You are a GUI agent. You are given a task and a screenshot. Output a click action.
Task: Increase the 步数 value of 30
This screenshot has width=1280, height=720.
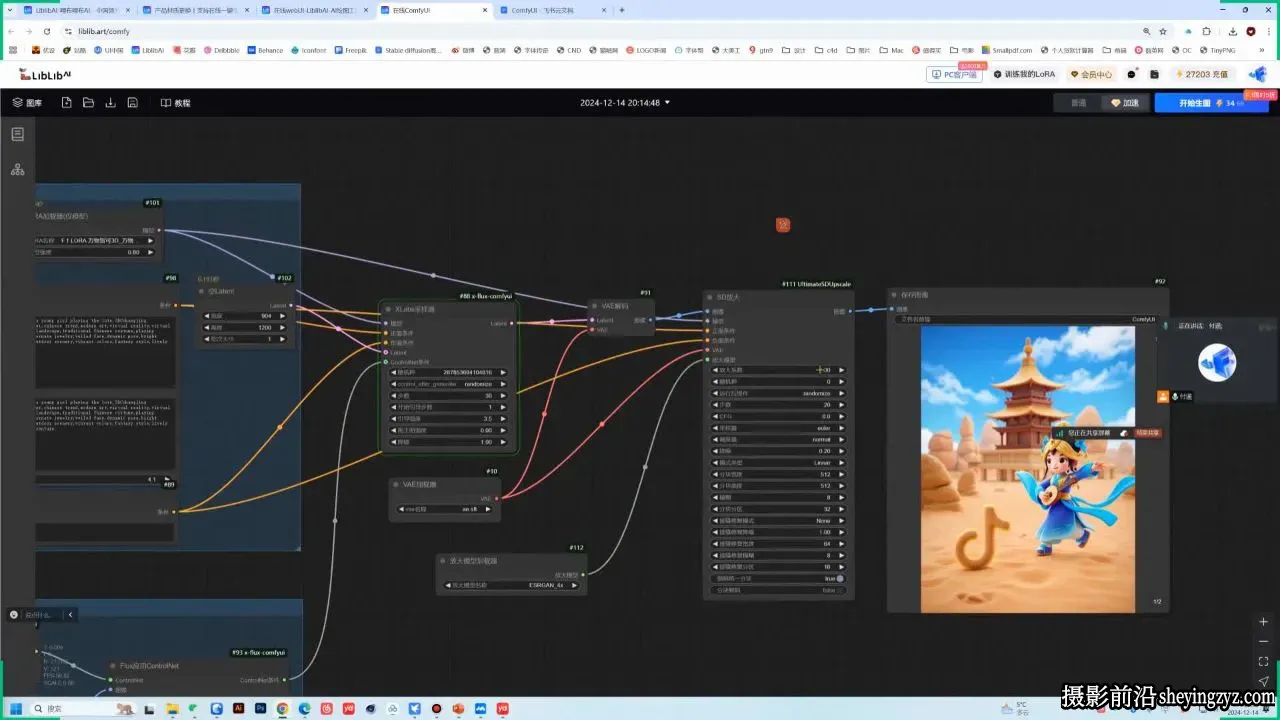pyautogui.click(x=503, y=396)
